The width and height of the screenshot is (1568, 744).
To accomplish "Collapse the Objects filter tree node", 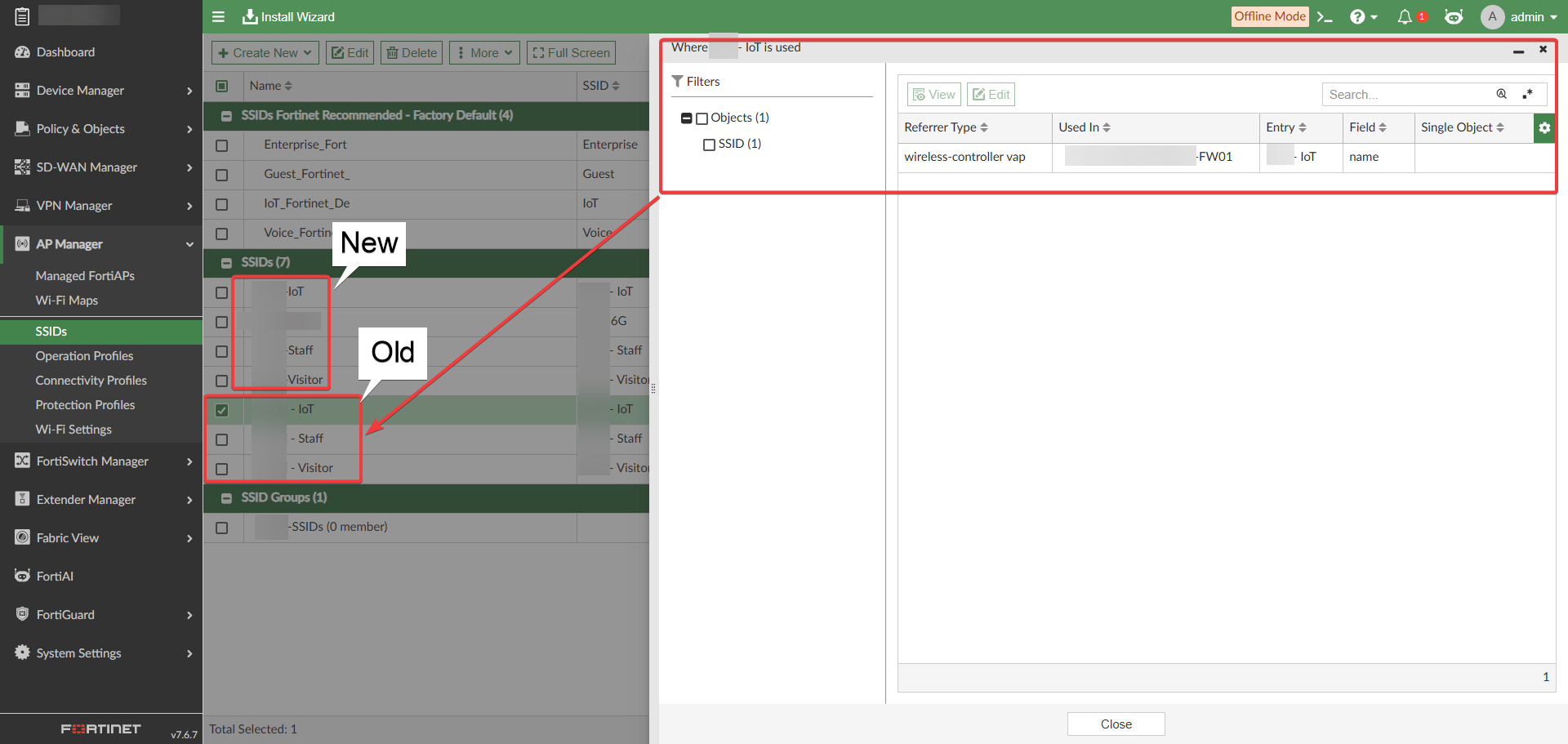I will (686, 118).
